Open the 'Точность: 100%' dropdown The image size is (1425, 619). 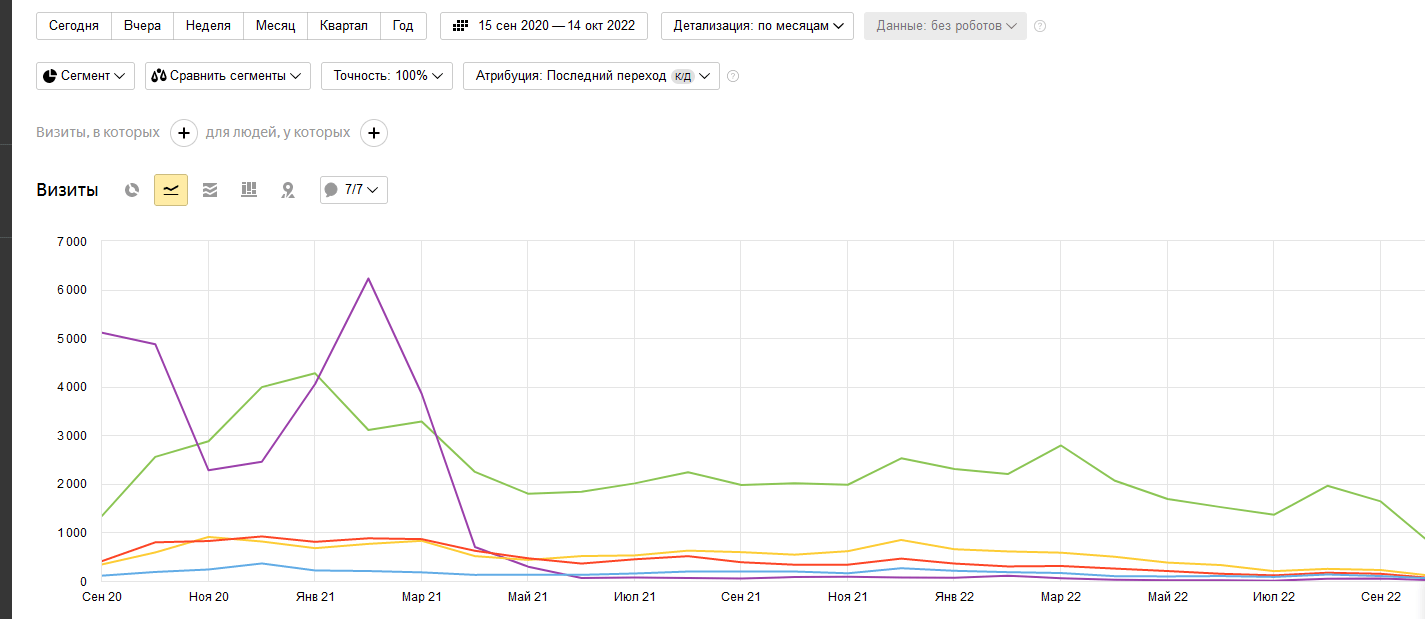387,76
